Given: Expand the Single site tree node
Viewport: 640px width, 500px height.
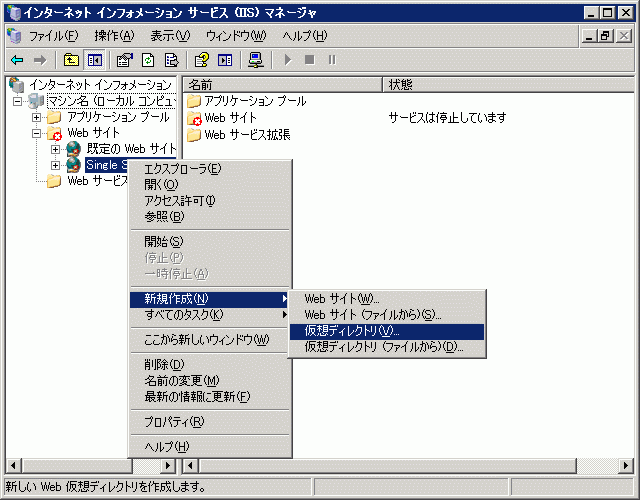Looking at the screenshot, I should click(x=55, y=165).
